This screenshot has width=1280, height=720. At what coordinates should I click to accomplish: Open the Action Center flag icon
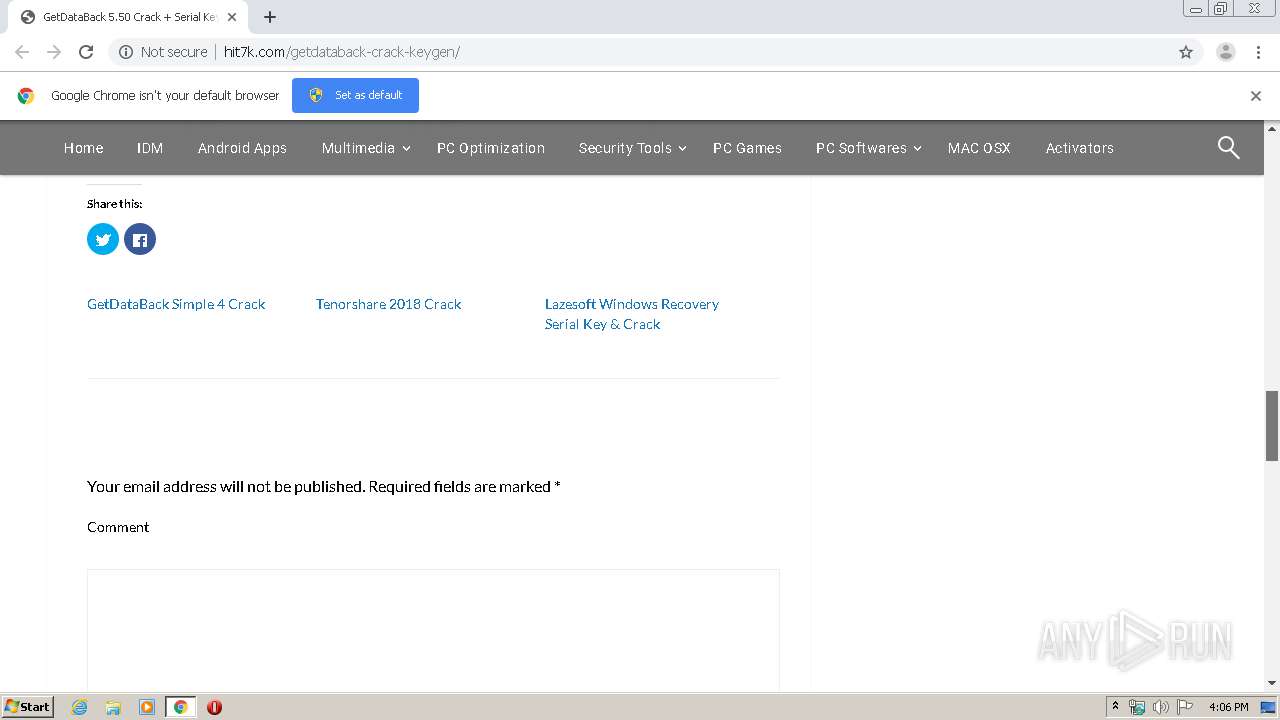pyautogui.click(x=1185, y=707)
